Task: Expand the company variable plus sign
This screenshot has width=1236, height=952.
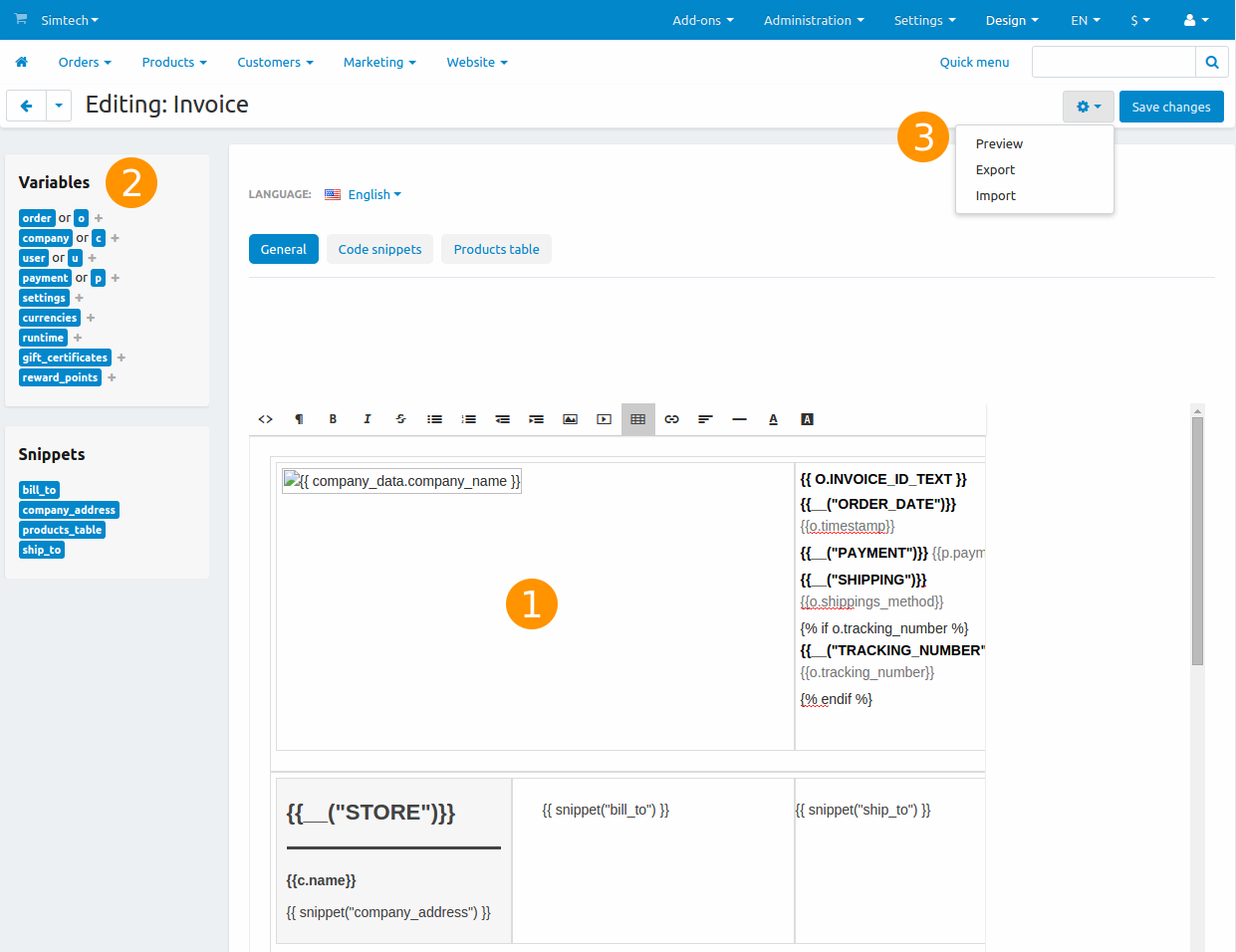Action: [x=116, y=238]
